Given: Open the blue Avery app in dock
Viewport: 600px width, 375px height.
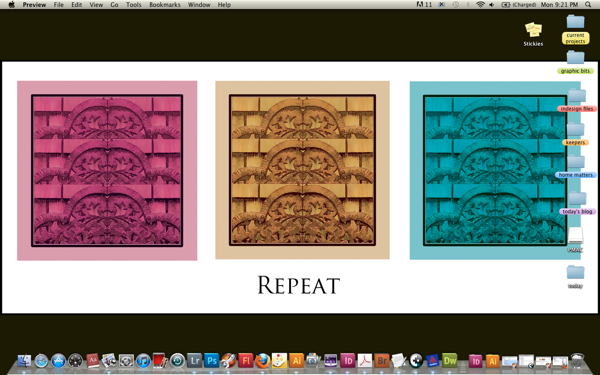Looking at the screenshot, I should (432, 361).
